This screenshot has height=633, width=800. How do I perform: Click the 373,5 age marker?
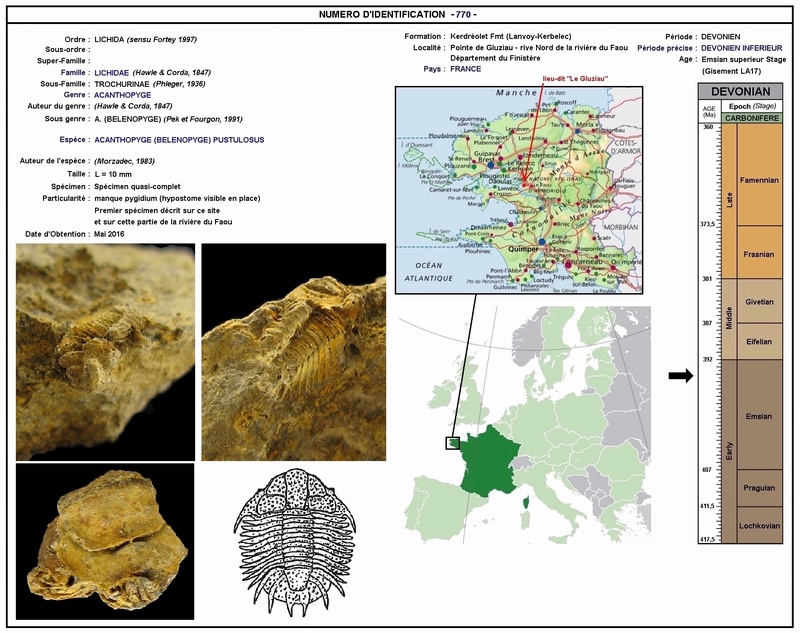pyautogui.click(x=710, y=224)
